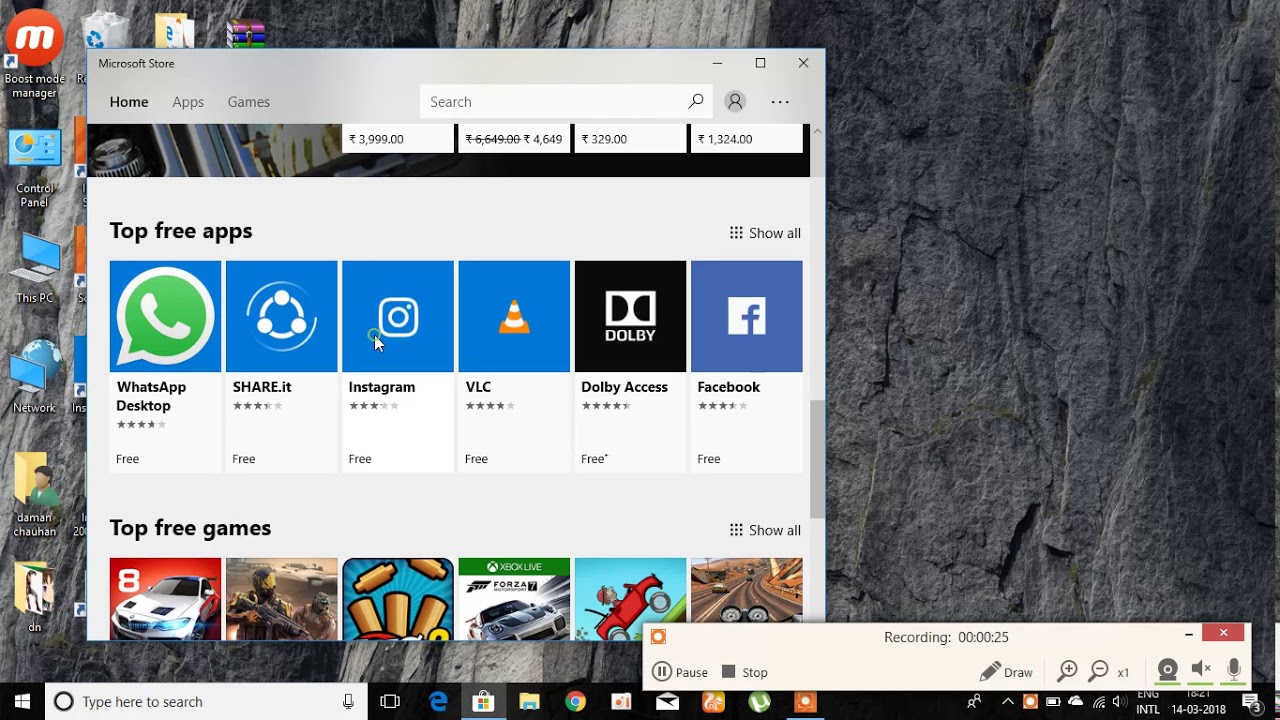Screen dimensions: 1280x720
Task: Open the Forza 7 Xbox Live game thumbnail
Action: point(514,599)
